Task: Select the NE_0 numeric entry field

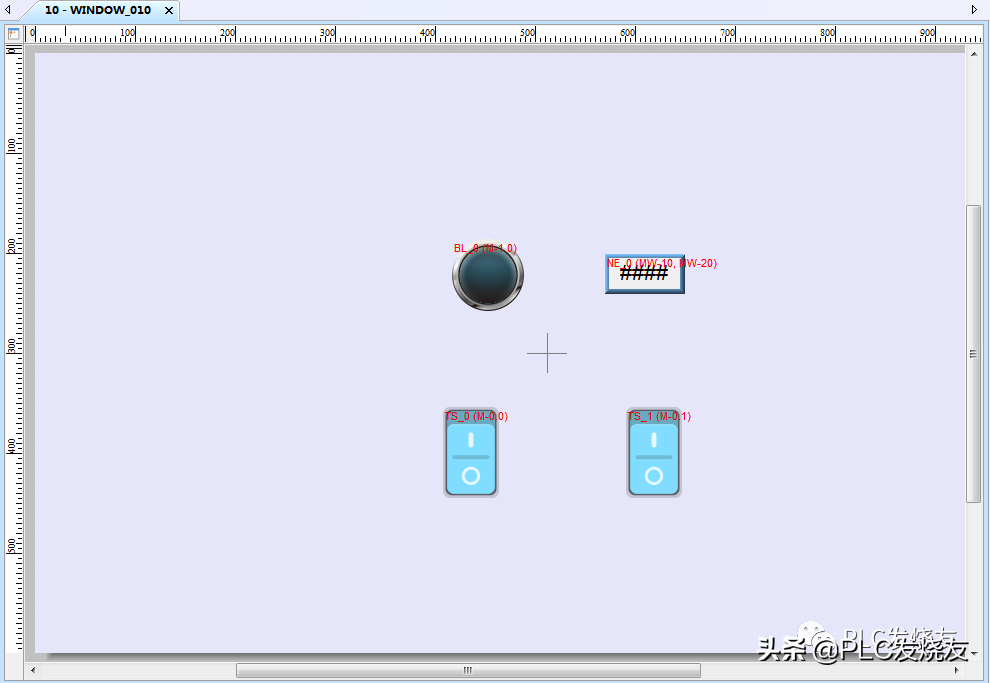Action: (x=645, y=274)
